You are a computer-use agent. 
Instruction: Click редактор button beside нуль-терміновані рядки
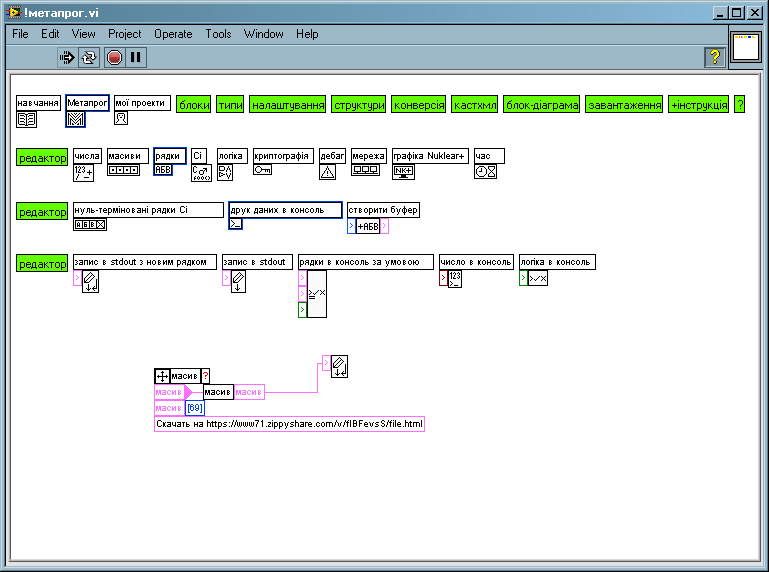pos(42,211)
